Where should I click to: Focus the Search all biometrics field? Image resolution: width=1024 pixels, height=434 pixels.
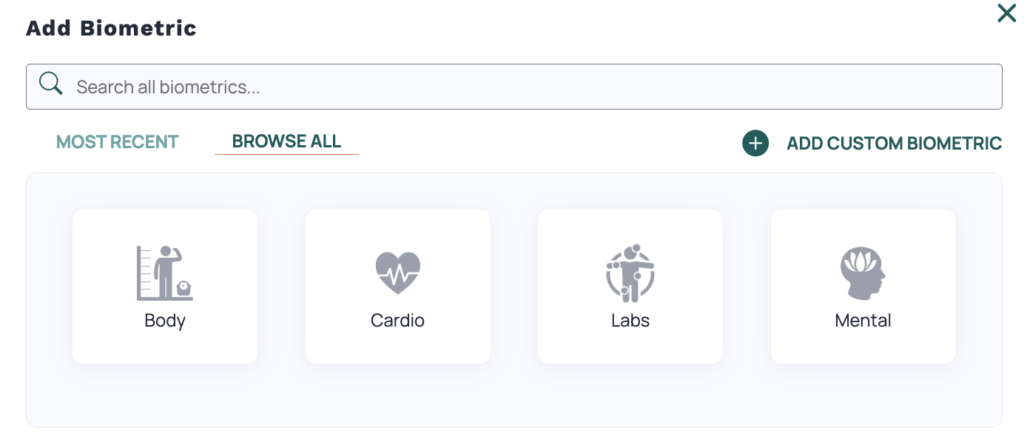pos(520,87)
